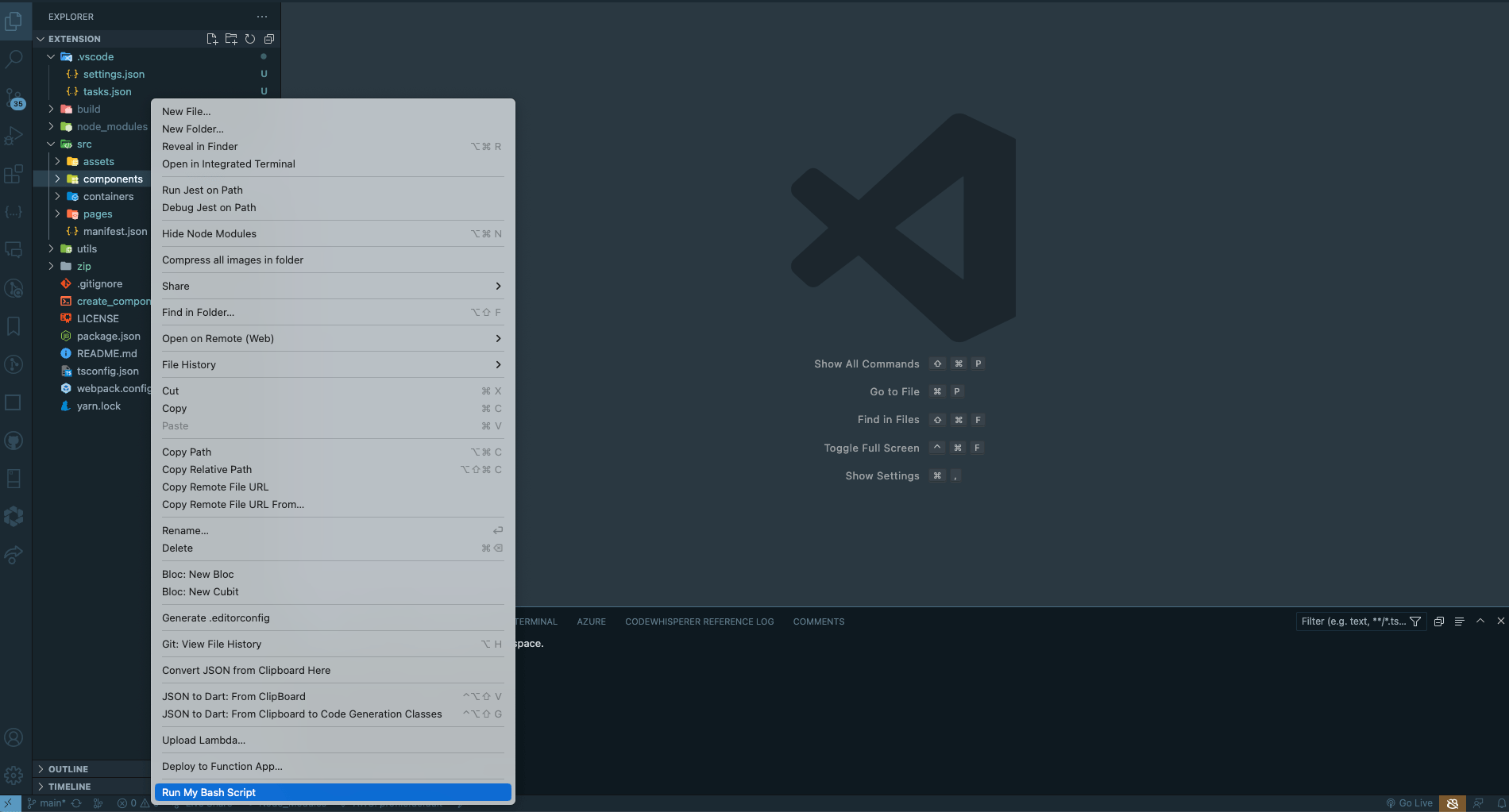Expand the containers folder
The width and height of the screenshot is (1509, 812).
coord(57,196)
